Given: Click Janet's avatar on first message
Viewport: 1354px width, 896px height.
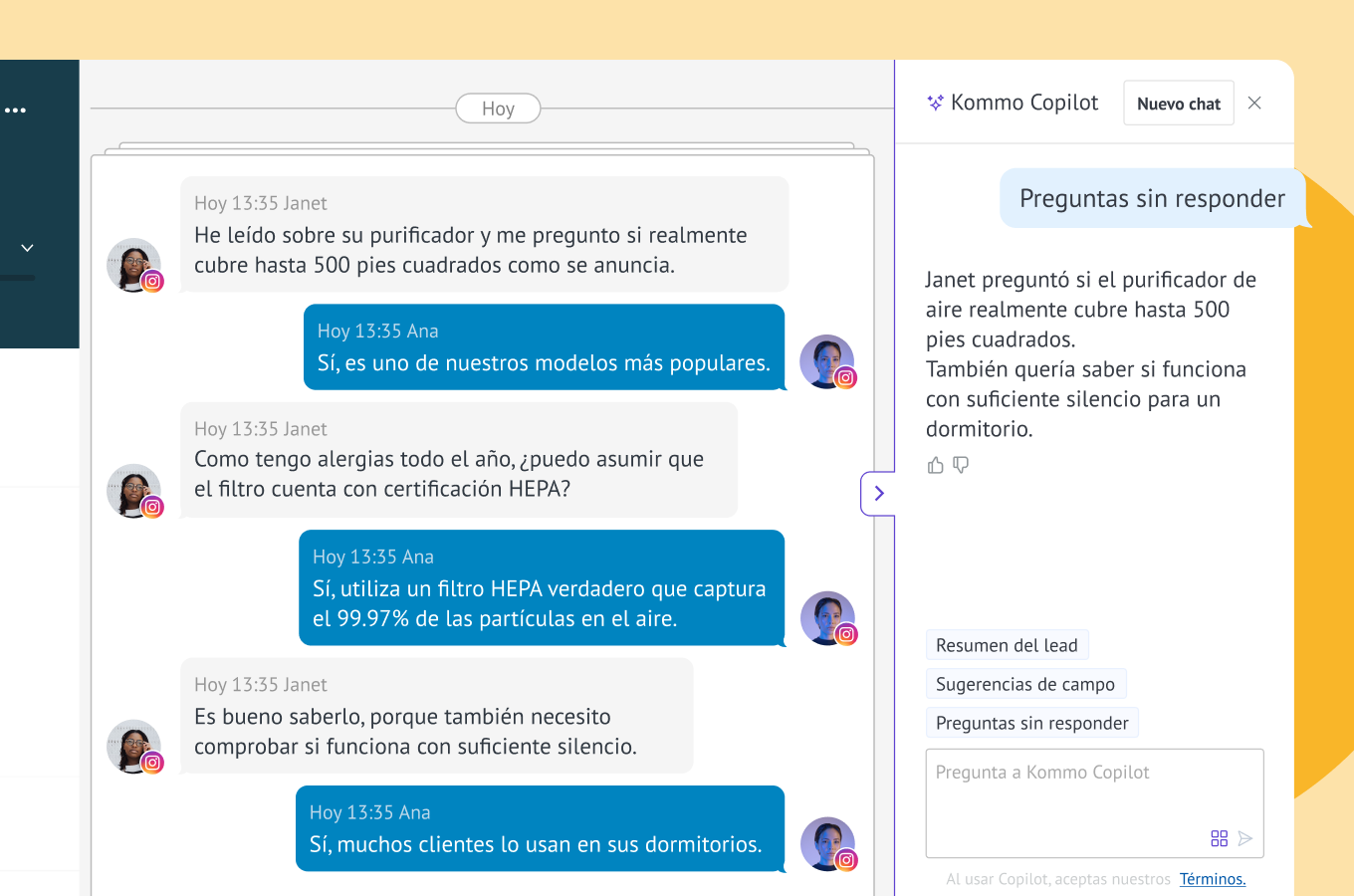Looking at the screenshot, I should (x=133, y=265).
